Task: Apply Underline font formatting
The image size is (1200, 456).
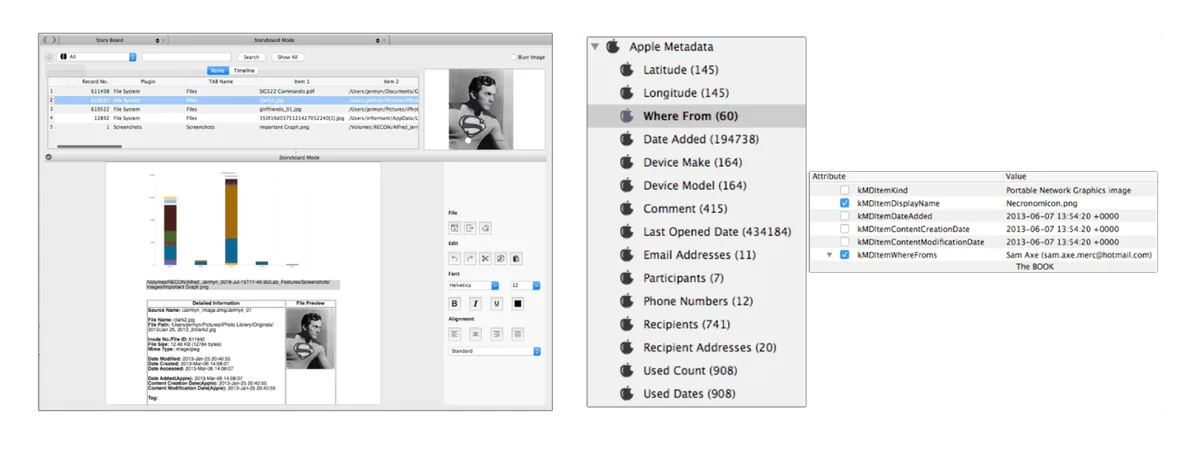Action: (x=496, y=303)
